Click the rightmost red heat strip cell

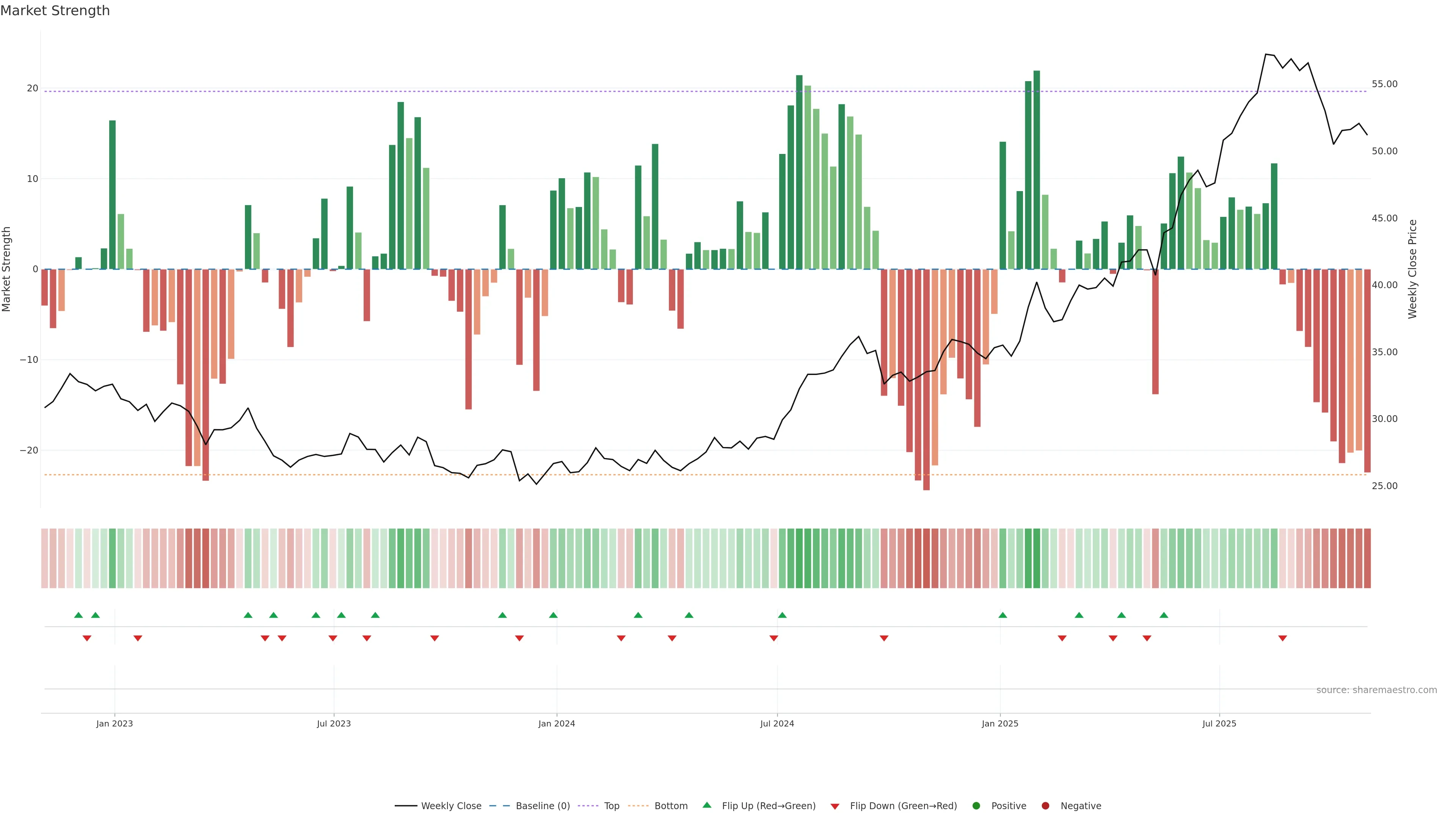coord(1367,559)
